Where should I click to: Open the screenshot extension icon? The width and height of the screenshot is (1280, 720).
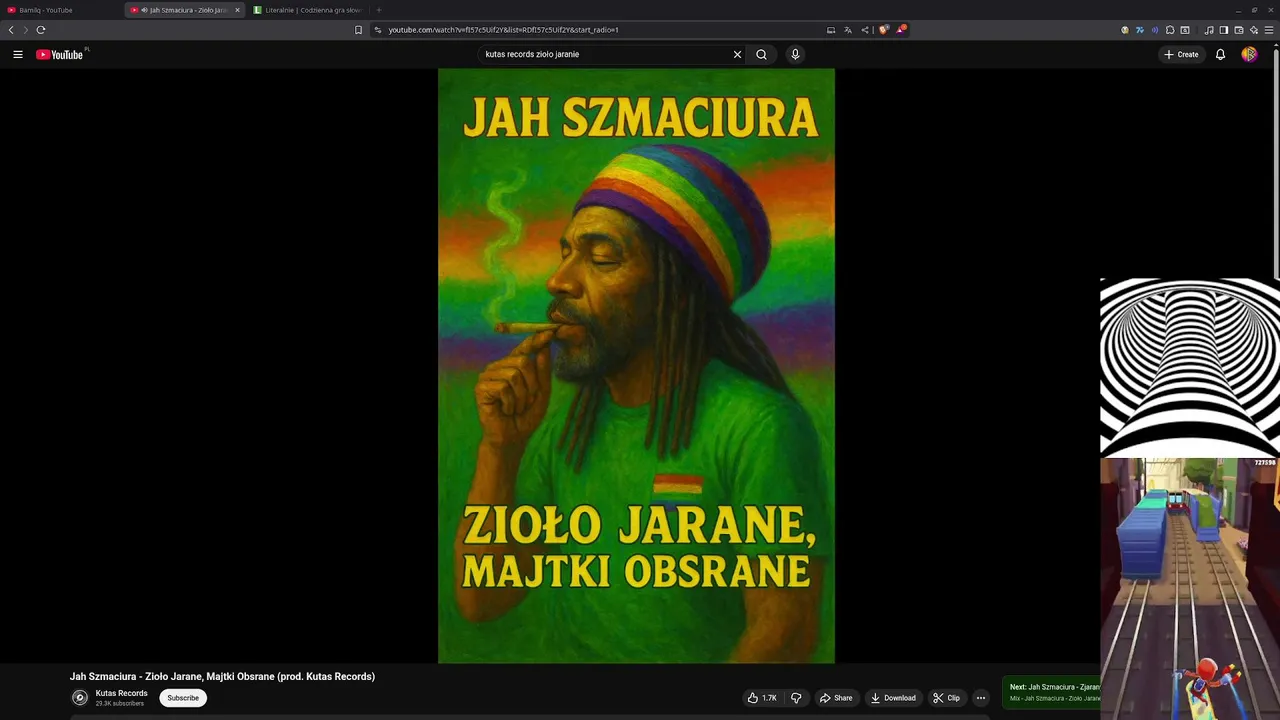[1185, 30]
